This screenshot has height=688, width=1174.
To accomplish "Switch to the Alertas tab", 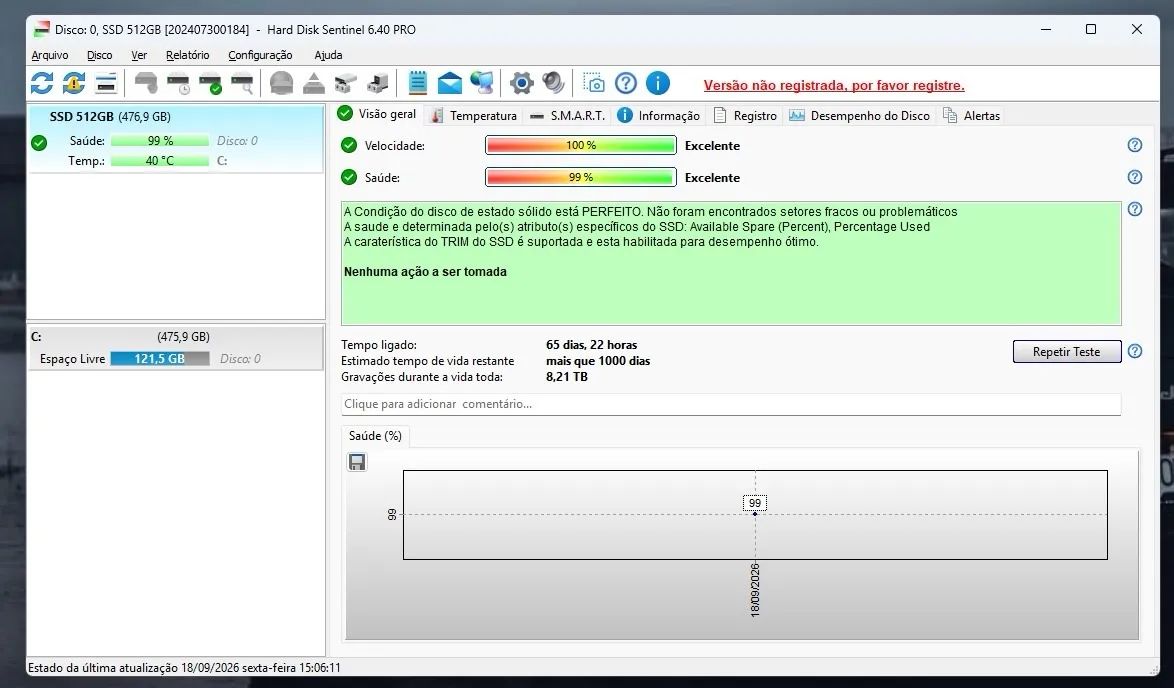I will tap(971, 116).
